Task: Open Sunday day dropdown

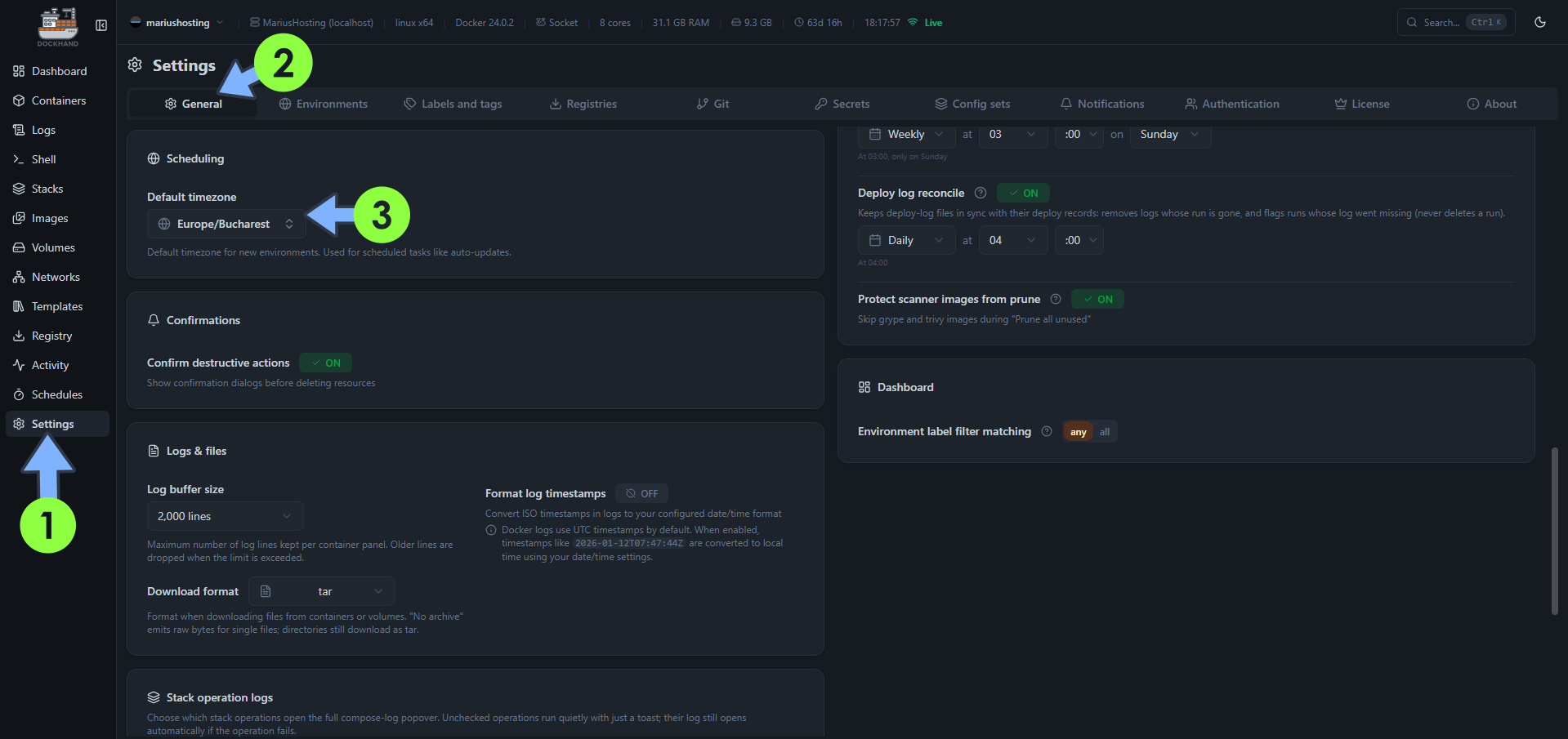Action: (1170, 134)
